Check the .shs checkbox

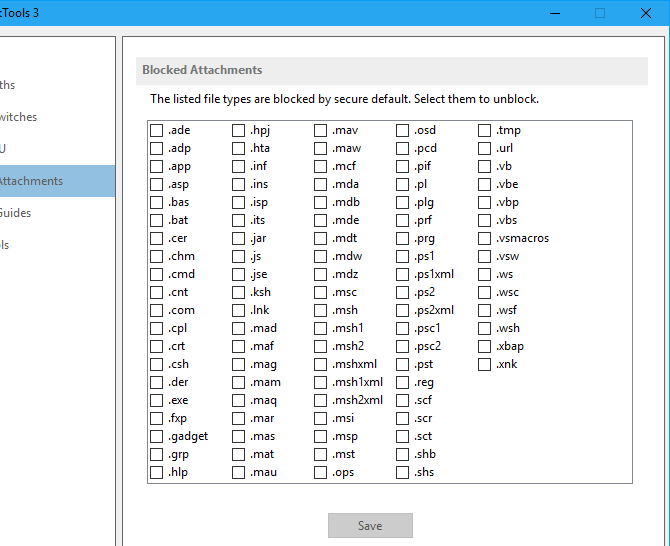tap(403, 473)
